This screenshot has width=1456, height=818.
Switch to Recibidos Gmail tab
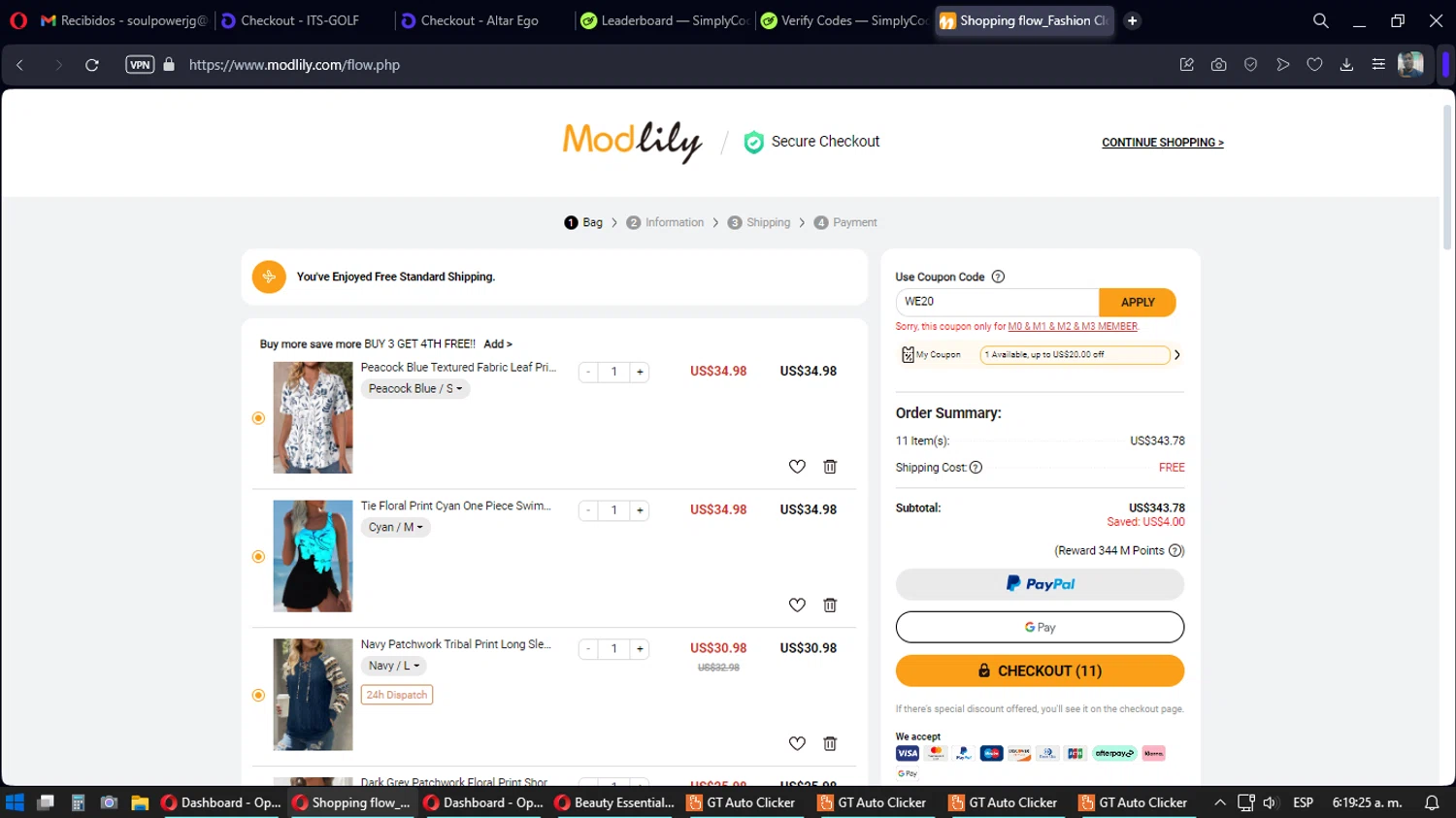tap(123, 20)
